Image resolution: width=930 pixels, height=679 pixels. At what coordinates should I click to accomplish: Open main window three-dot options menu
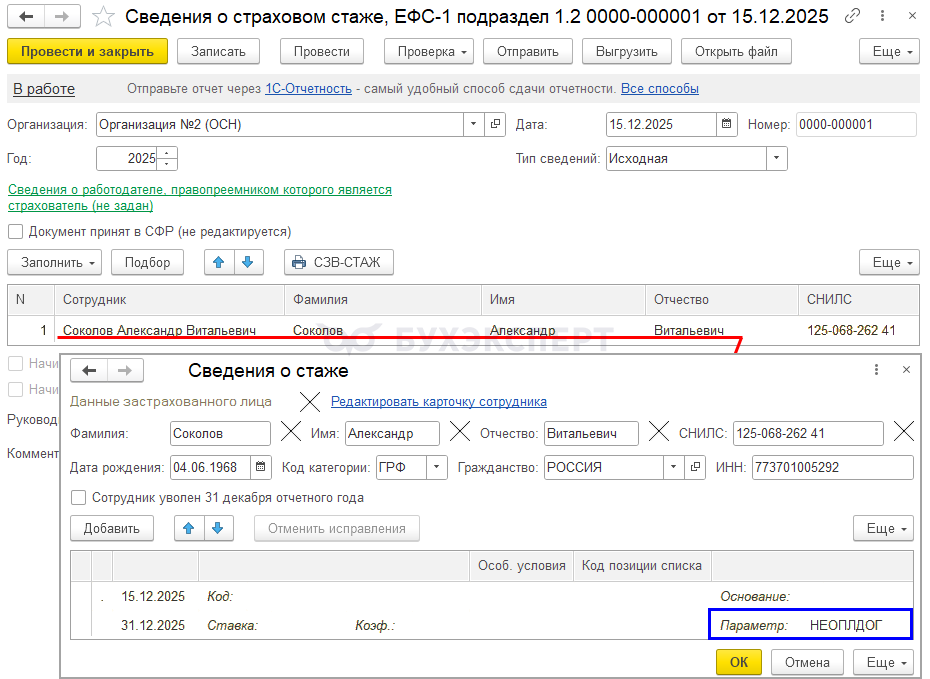click(883, 17)
